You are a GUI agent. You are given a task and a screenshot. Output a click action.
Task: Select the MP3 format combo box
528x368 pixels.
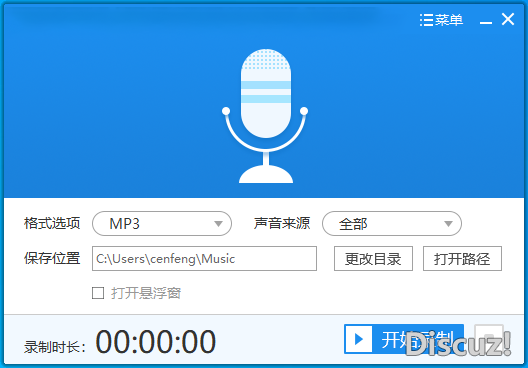coord(162,224)
